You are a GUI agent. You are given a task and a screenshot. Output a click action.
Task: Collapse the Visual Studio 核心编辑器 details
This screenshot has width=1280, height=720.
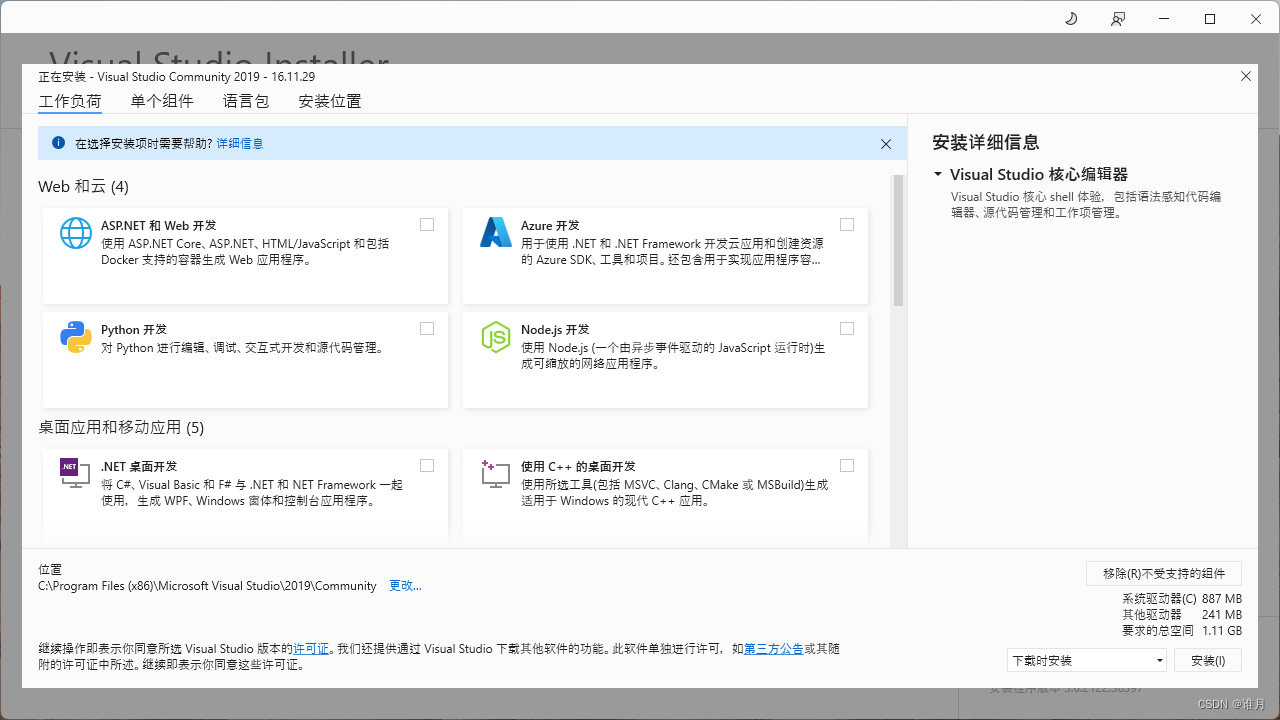pos(938,173)
